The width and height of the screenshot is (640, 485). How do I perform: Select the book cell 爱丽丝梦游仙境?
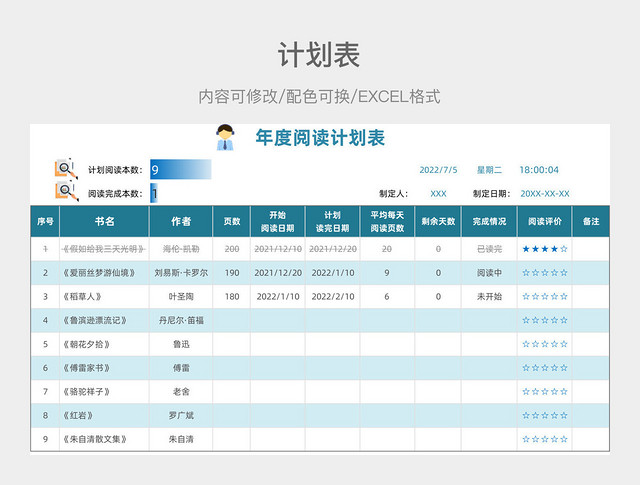click(x=104, y=273)
